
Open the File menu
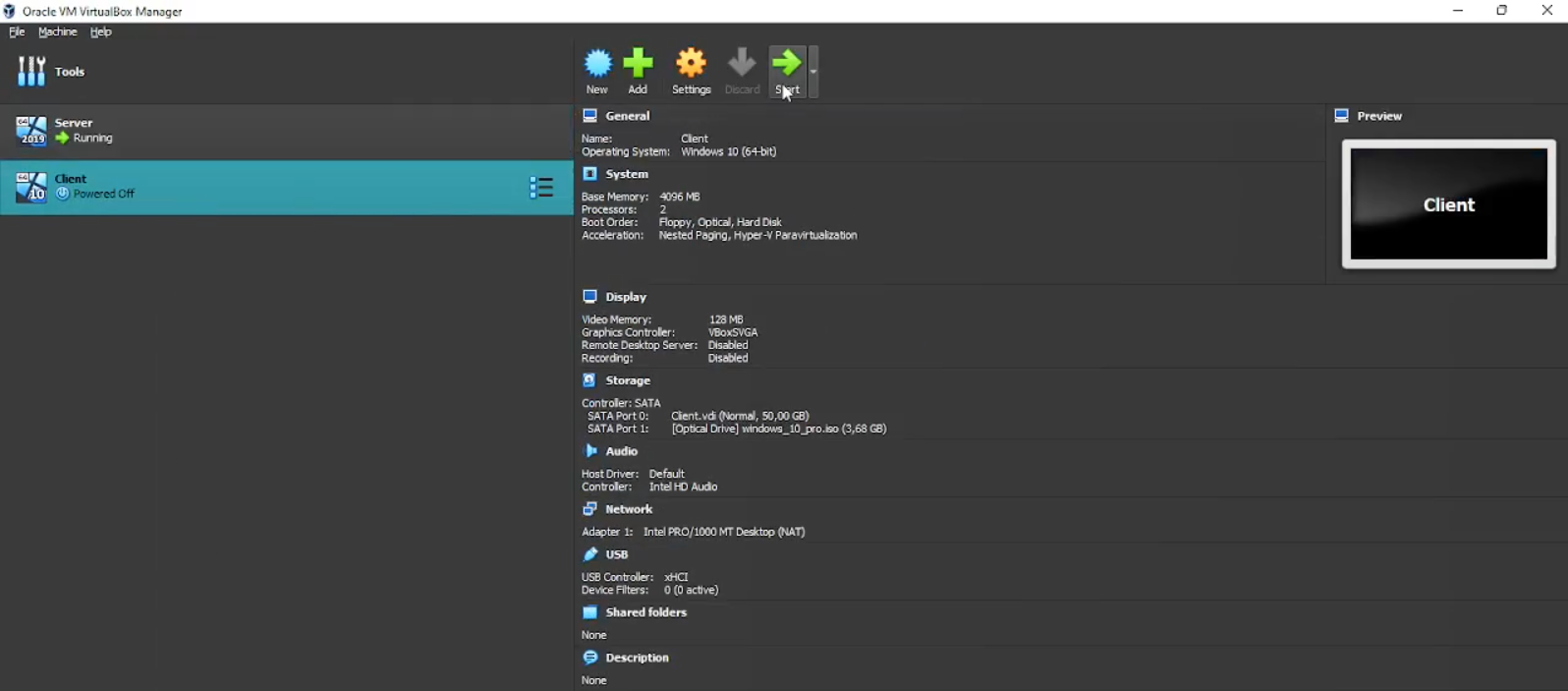click(17, 32)
